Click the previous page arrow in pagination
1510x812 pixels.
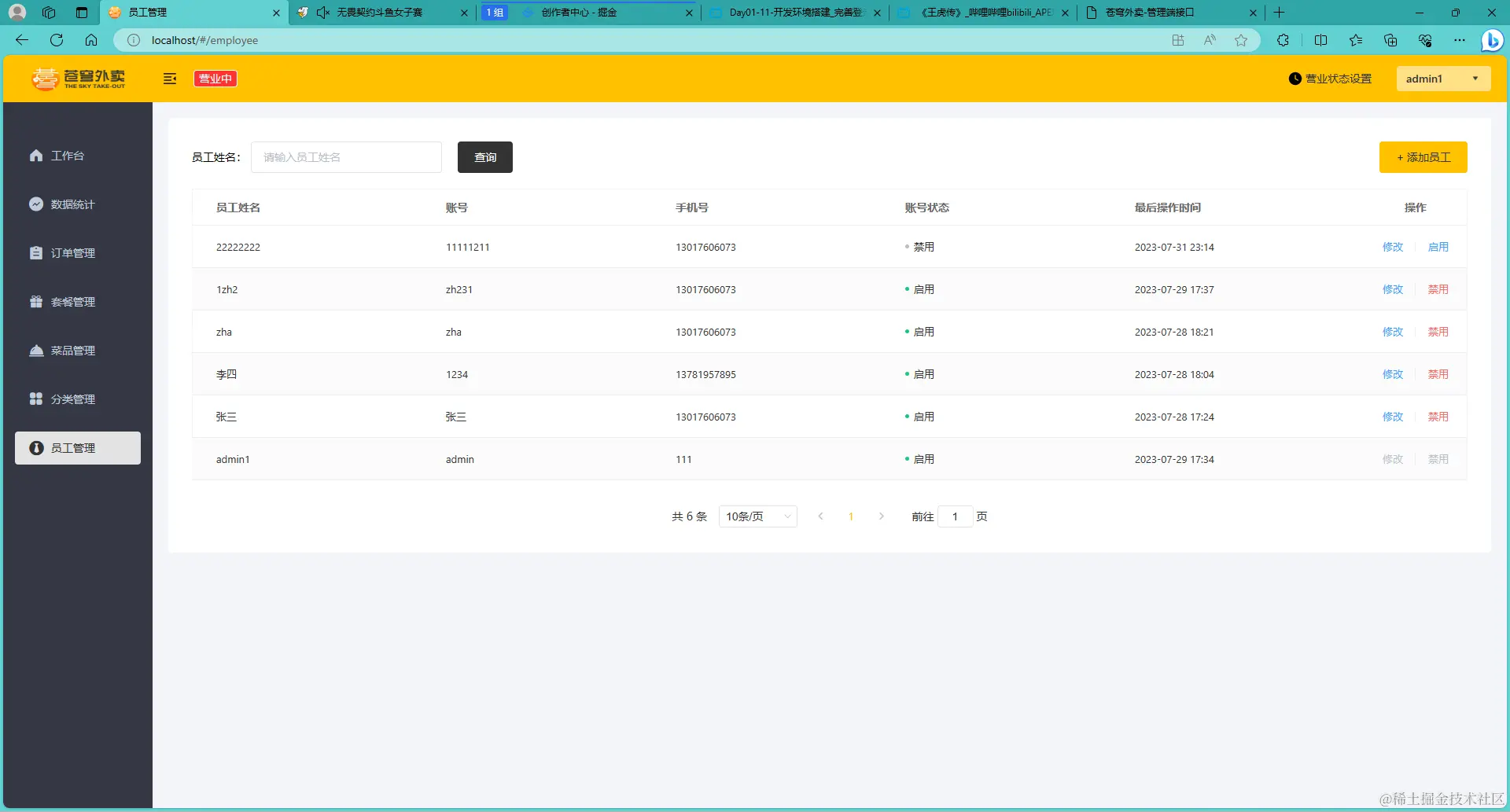point(820,516)
